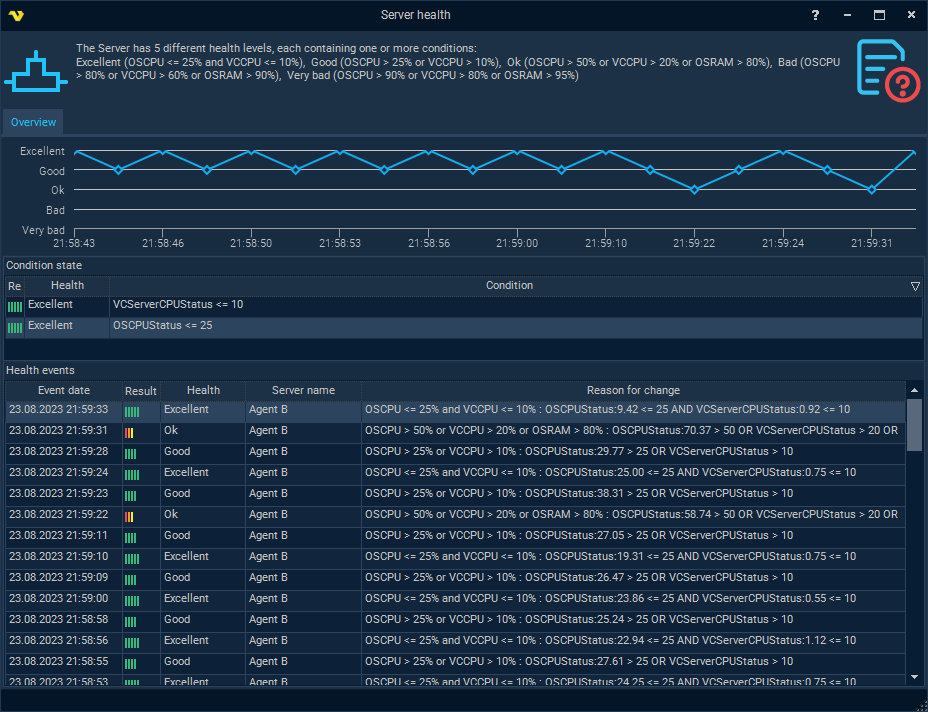Click the green indicator beside VCServerCPUStatus condition

pos(14,304)
